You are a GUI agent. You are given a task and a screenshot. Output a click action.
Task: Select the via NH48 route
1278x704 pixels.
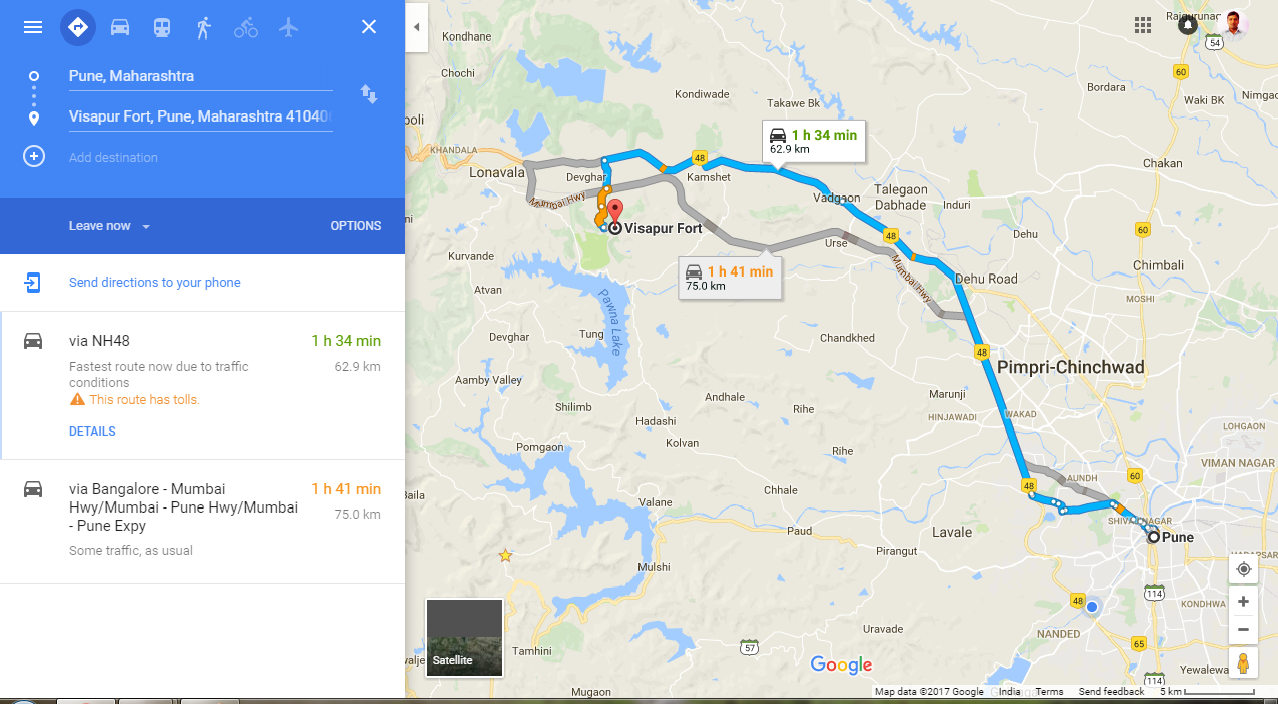(x=202, y=386)
